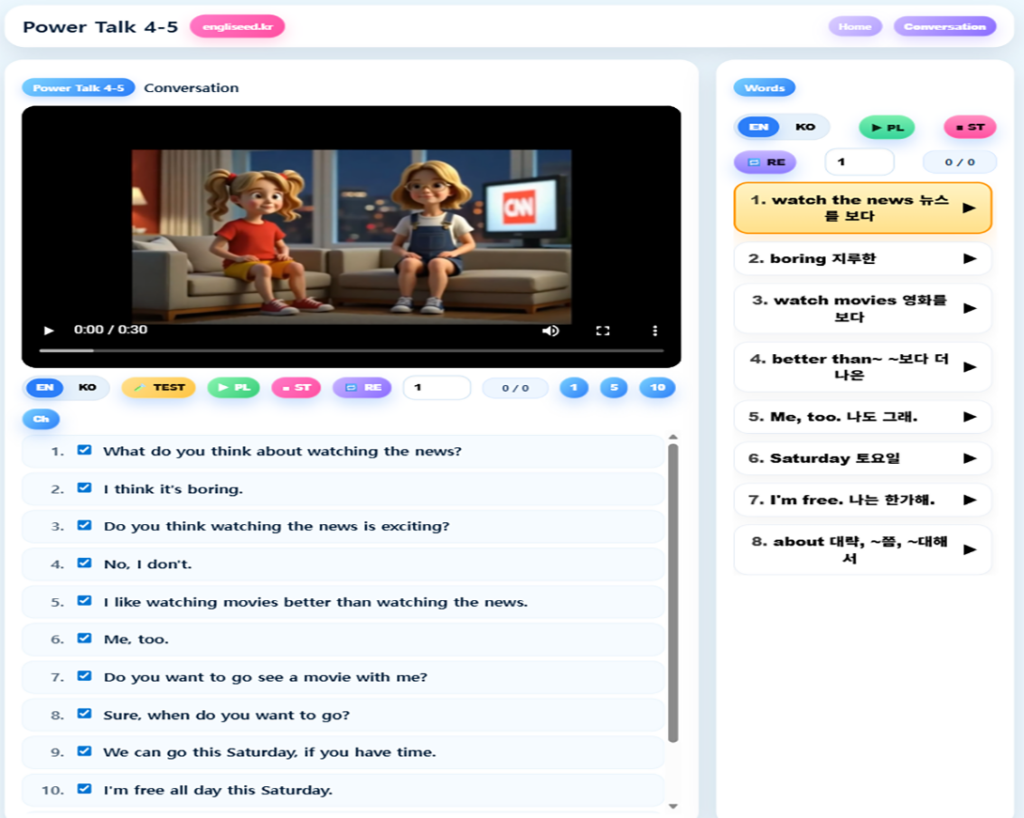The image size is (1024, 818).
Task: Open the video more options menu
Action: 655,330
